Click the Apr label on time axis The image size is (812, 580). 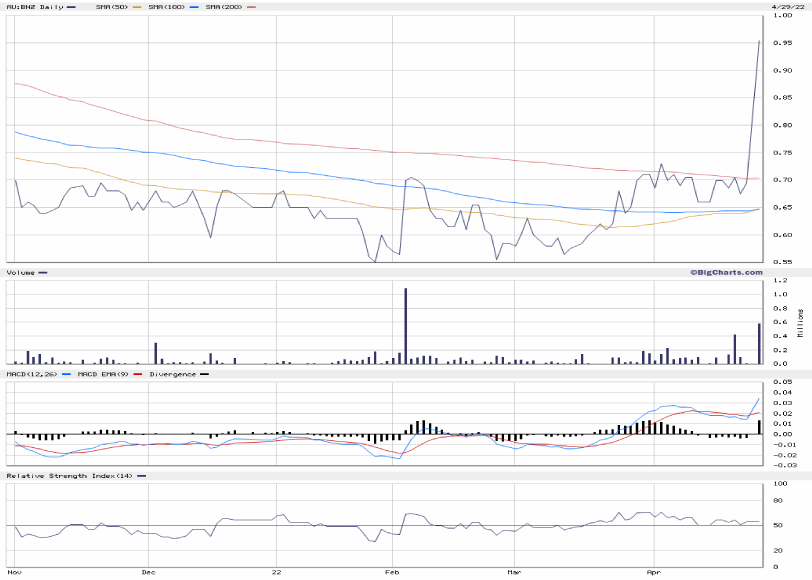653,573
